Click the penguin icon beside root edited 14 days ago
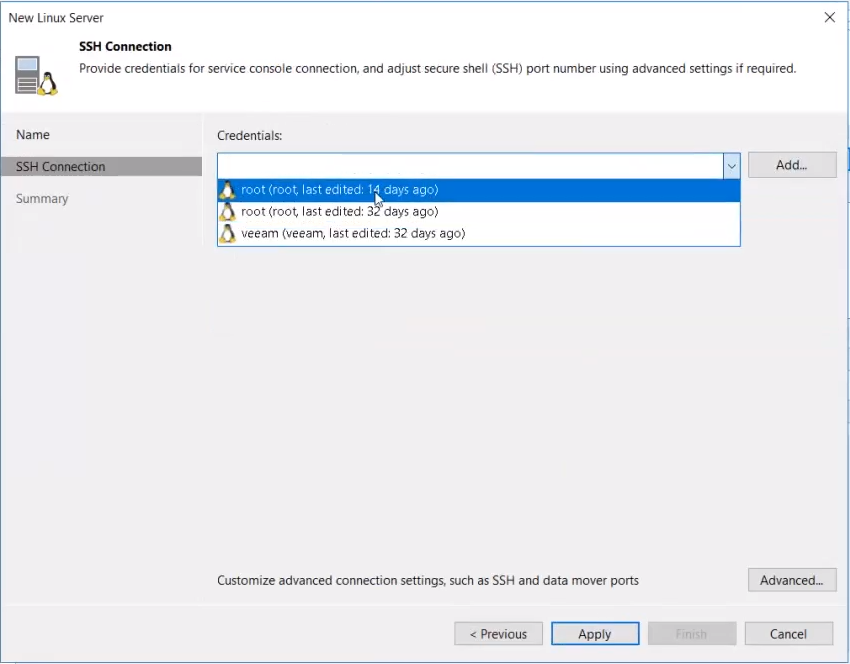The image size is (850, 664). click(228, 190)
